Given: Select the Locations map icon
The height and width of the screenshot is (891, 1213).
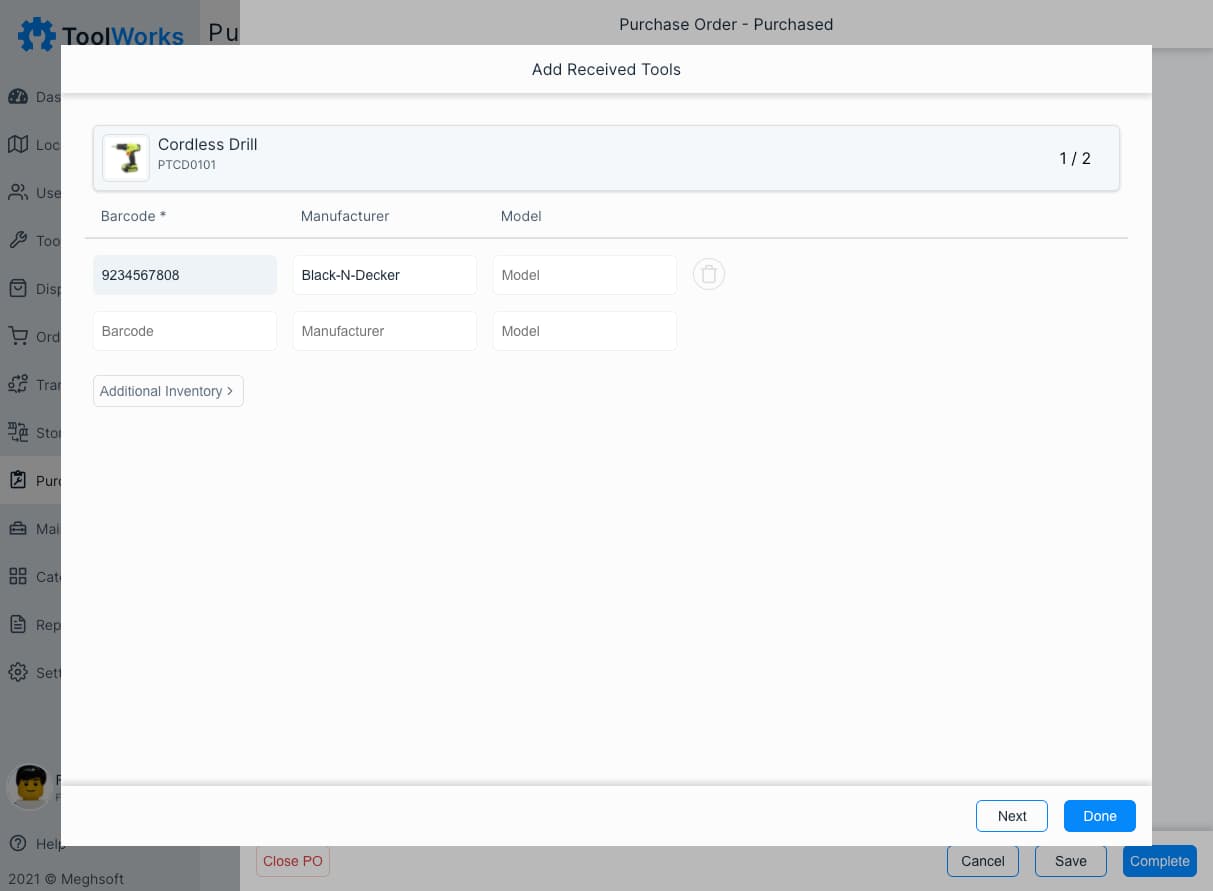Looking at the screenshot, I should click(18, 144).
